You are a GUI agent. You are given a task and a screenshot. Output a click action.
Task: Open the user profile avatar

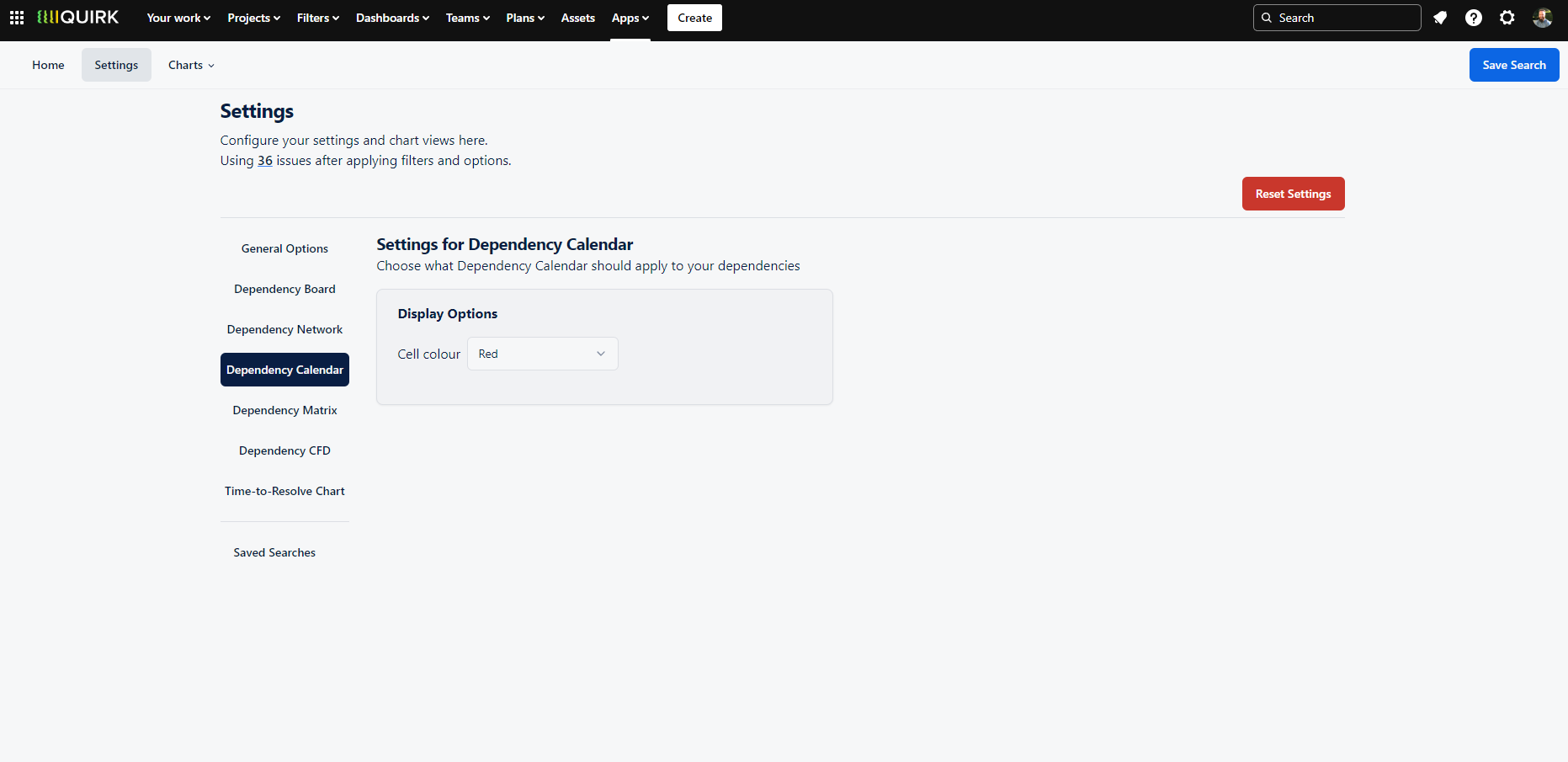[x=1543, y=18]
